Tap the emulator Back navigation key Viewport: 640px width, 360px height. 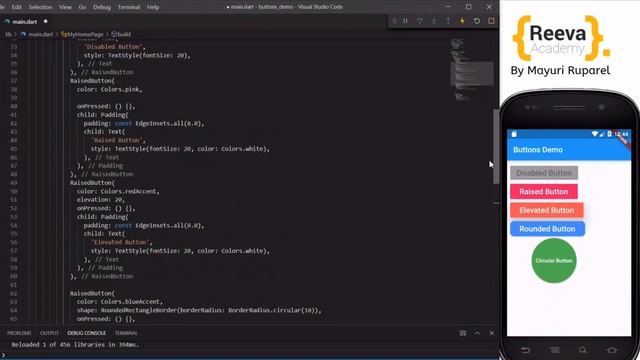pos(526,350)
